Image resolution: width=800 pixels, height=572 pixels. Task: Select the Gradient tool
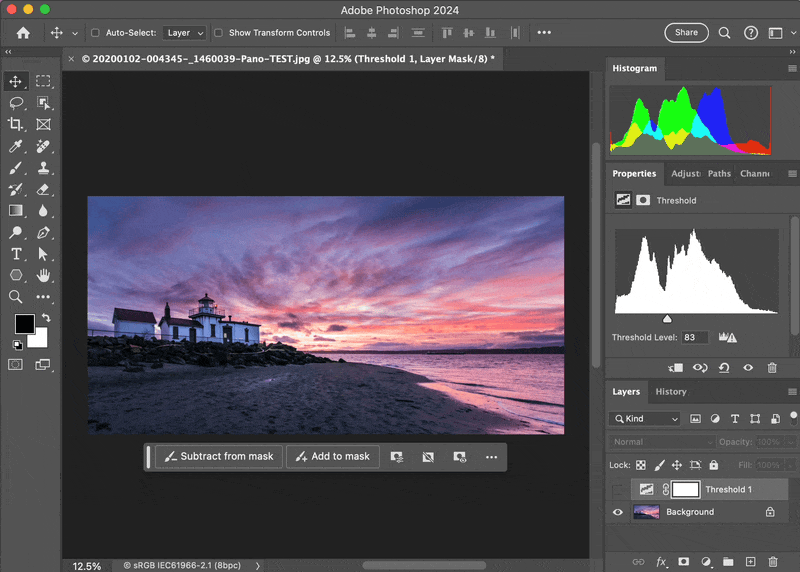click(15, 211)
